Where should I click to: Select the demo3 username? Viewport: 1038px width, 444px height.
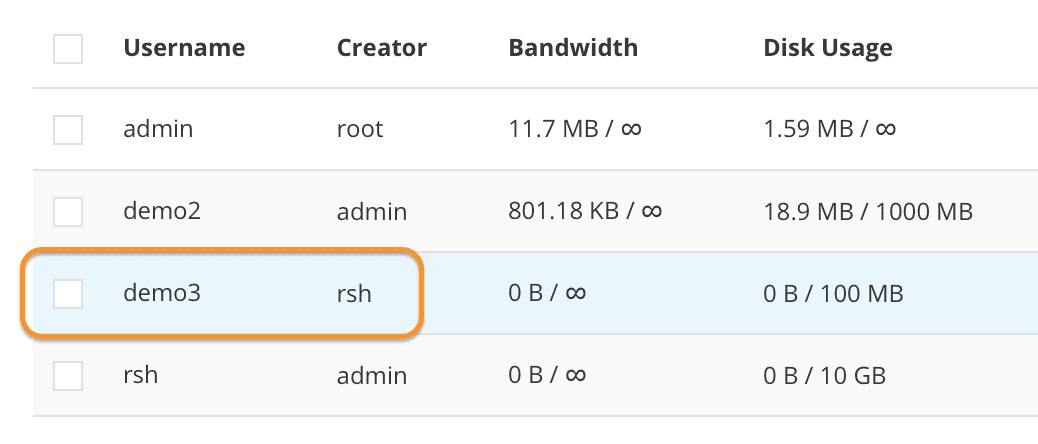coord(163,294)
